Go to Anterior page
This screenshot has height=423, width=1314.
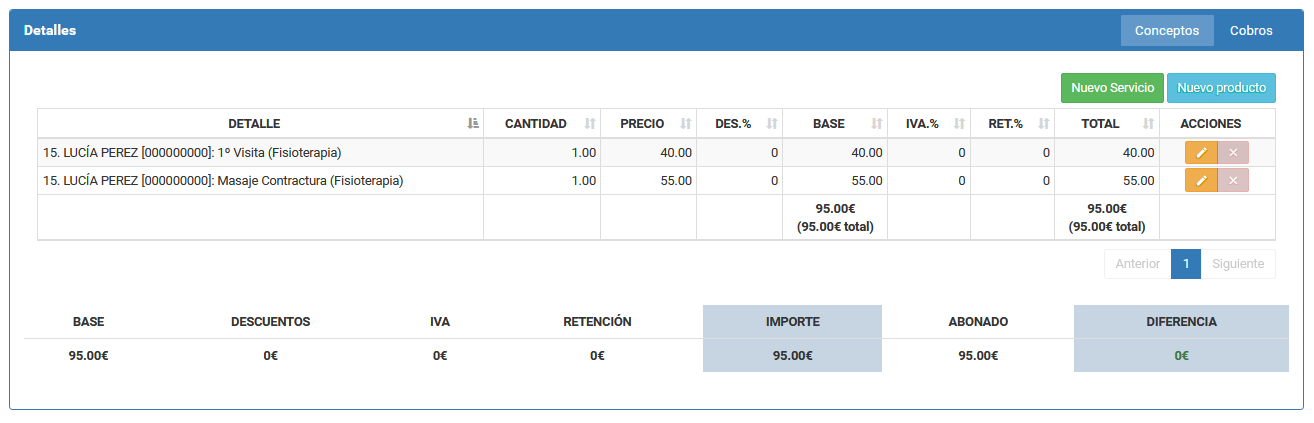[1138, 264]
